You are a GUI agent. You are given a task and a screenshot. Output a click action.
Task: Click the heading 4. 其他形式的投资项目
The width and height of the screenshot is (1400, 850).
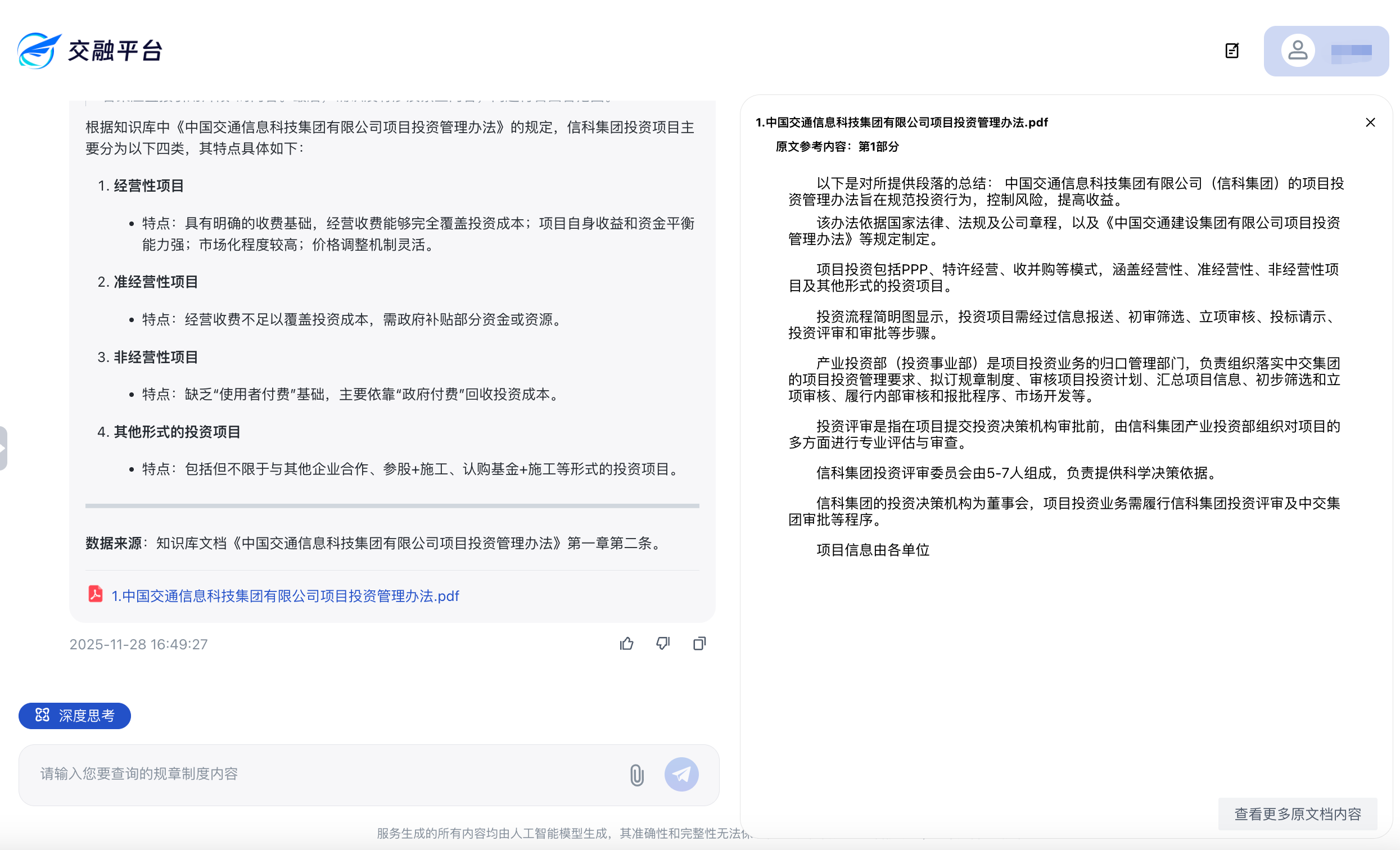point(169,432)
